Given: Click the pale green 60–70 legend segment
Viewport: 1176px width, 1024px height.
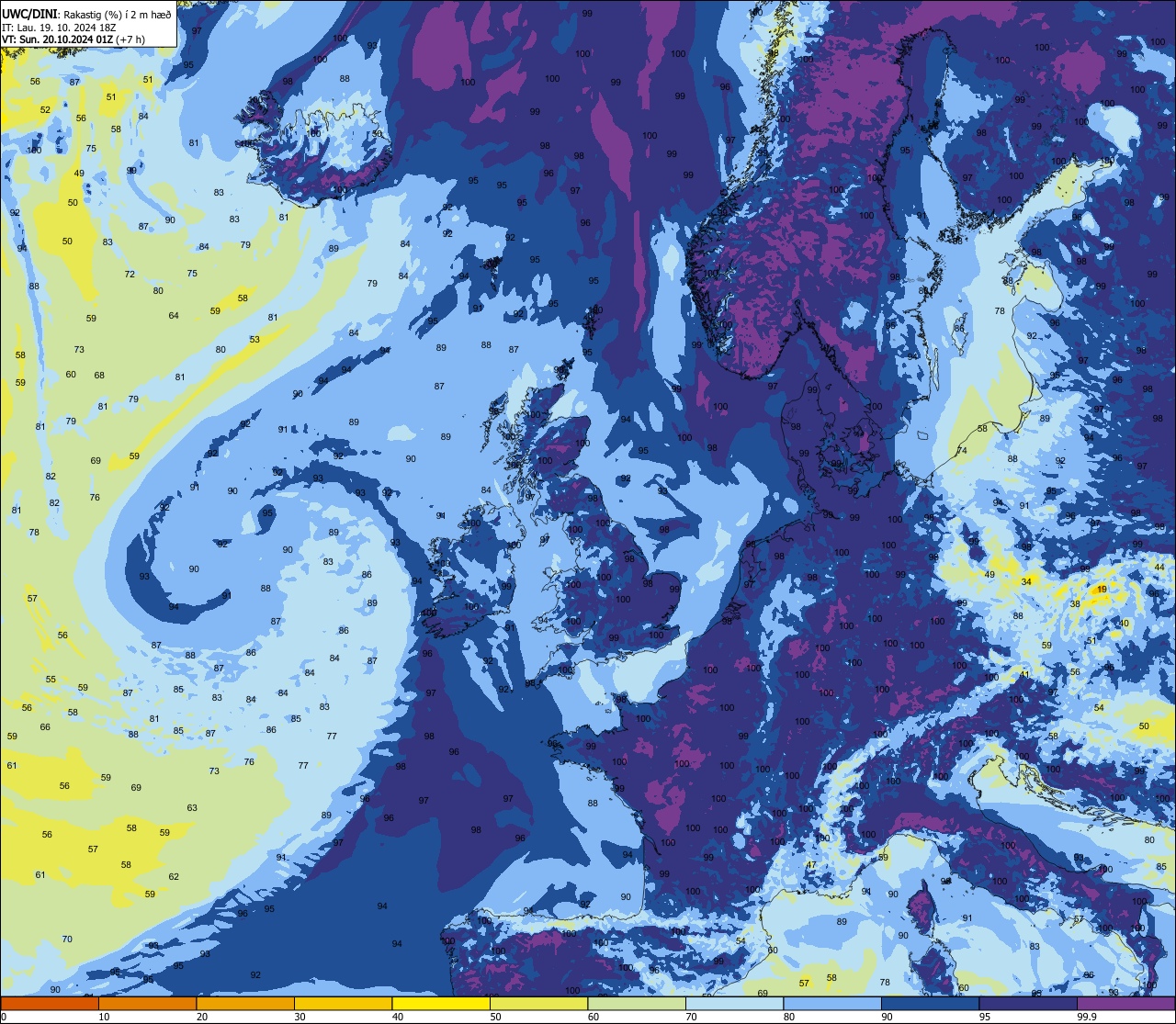Looking at the screenshot, I should click(x=637, y=1004).
